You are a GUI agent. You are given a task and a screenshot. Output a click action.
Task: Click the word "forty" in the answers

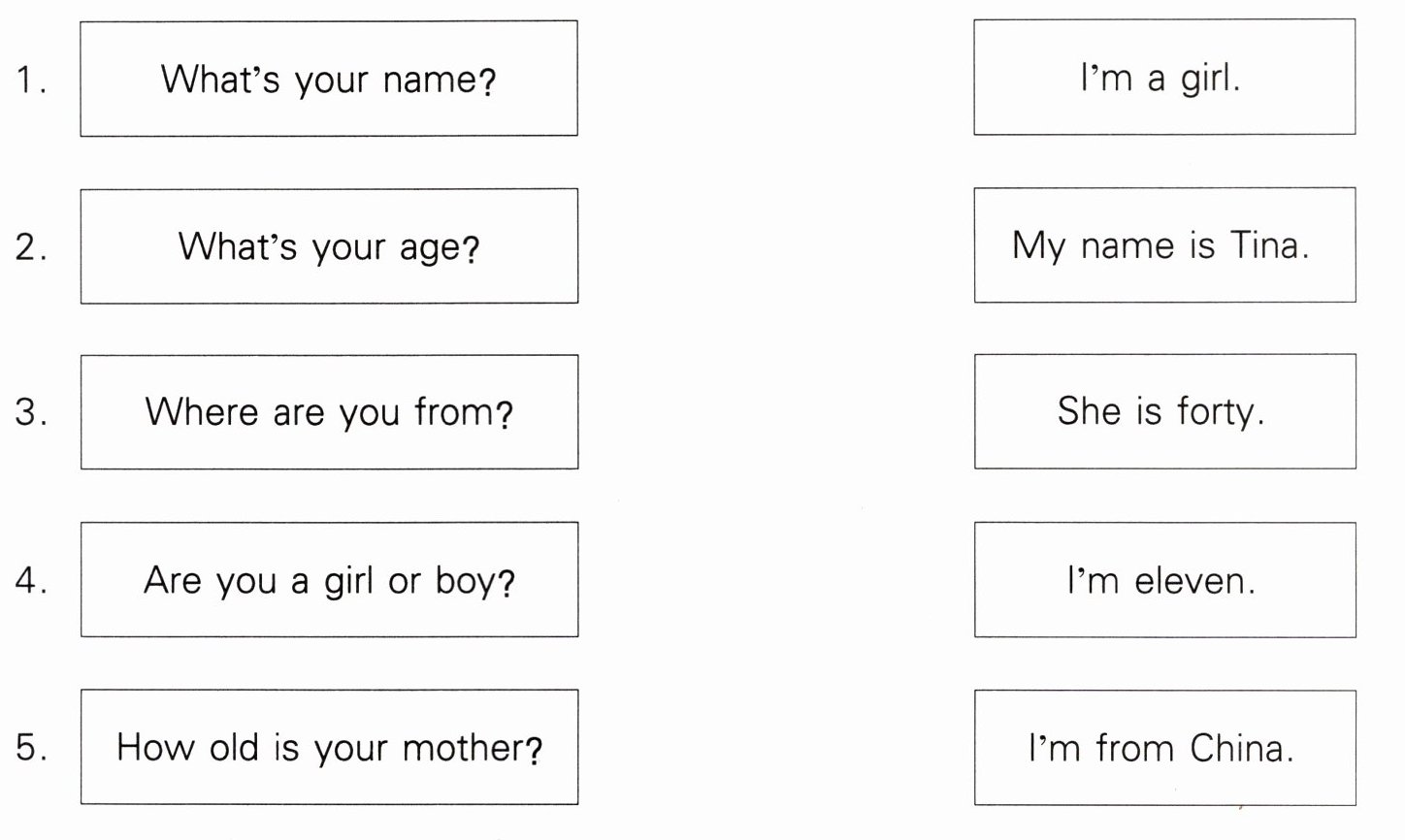pyautogui.click(x=1217, y=411)
